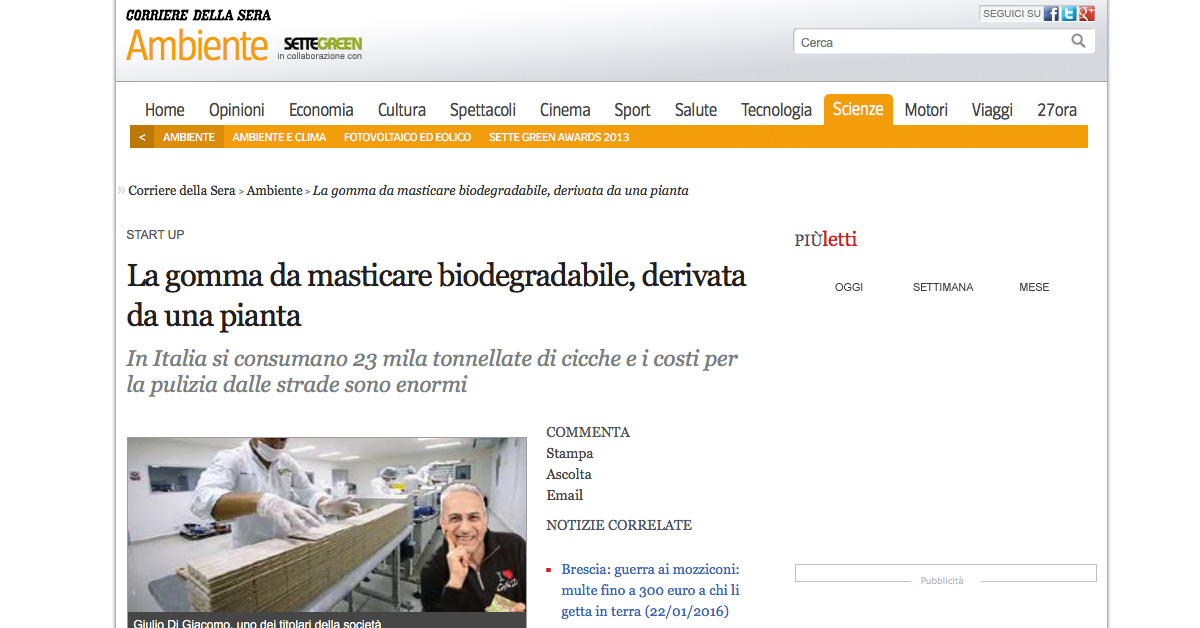Focus the Cerca search field
1200x628 pixels.
(x=930, y=42)
